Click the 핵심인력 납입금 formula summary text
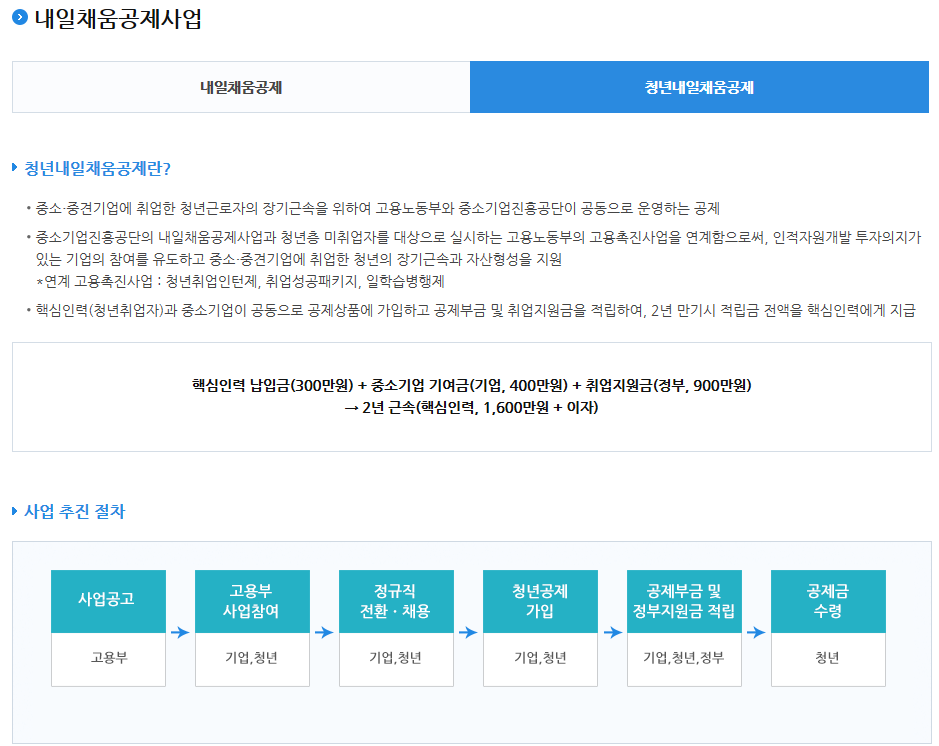939x746 pixels. coord(471,385)
